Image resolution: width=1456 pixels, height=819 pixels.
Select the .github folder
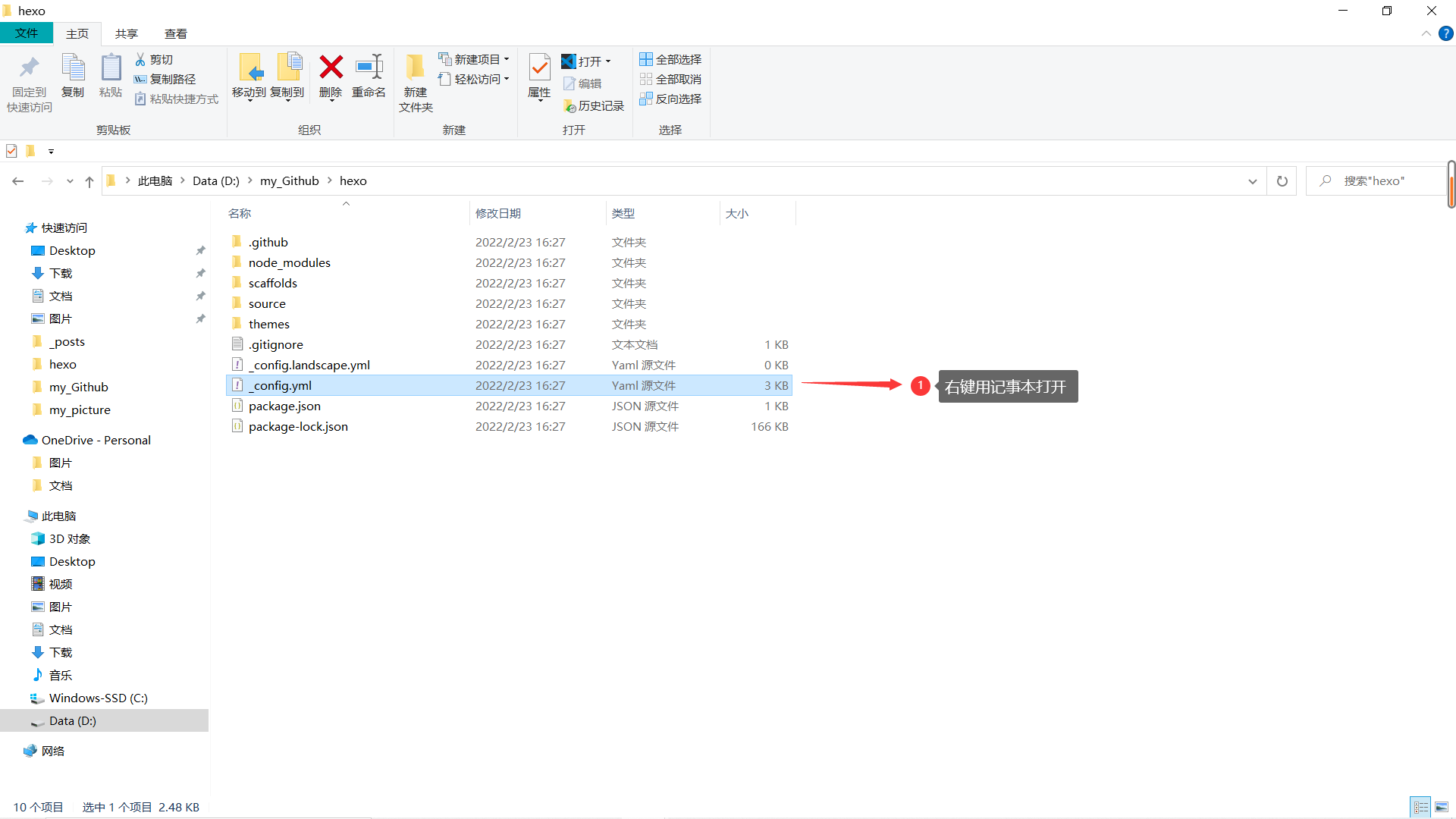[509, 242]
